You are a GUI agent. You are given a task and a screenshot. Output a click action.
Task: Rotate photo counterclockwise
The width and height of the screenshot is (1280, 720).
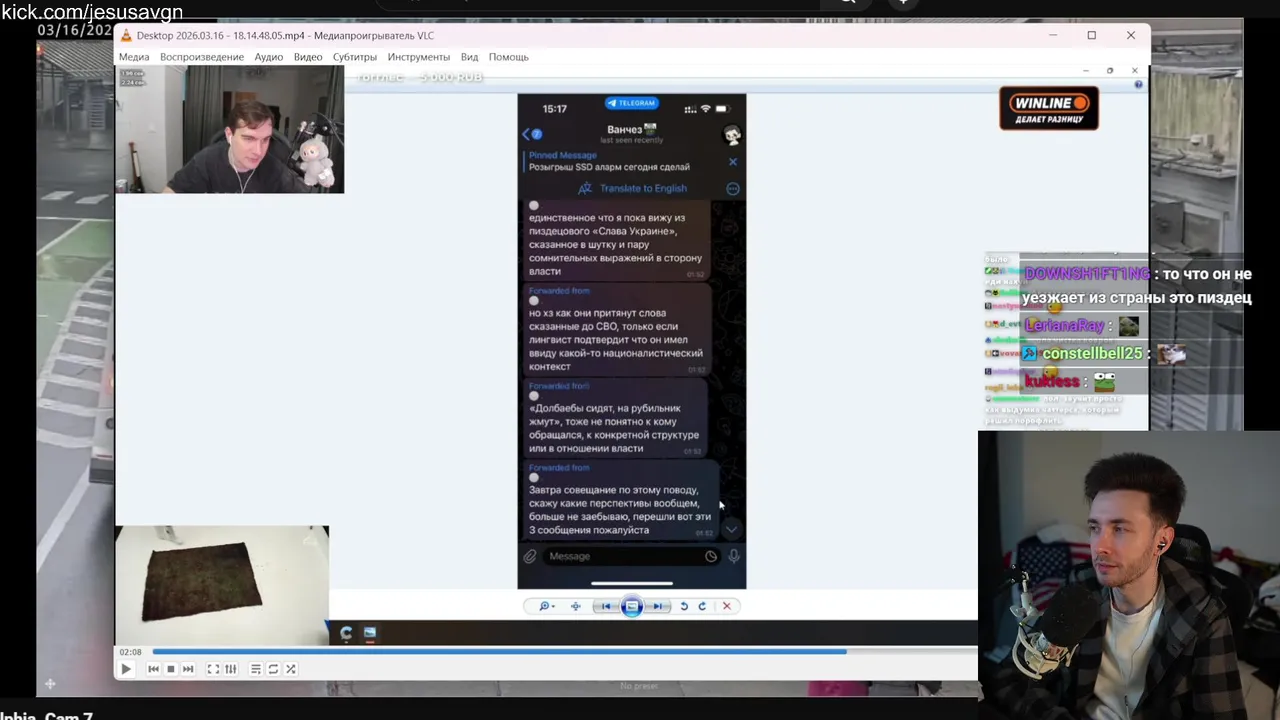click(x=684, y=606)
